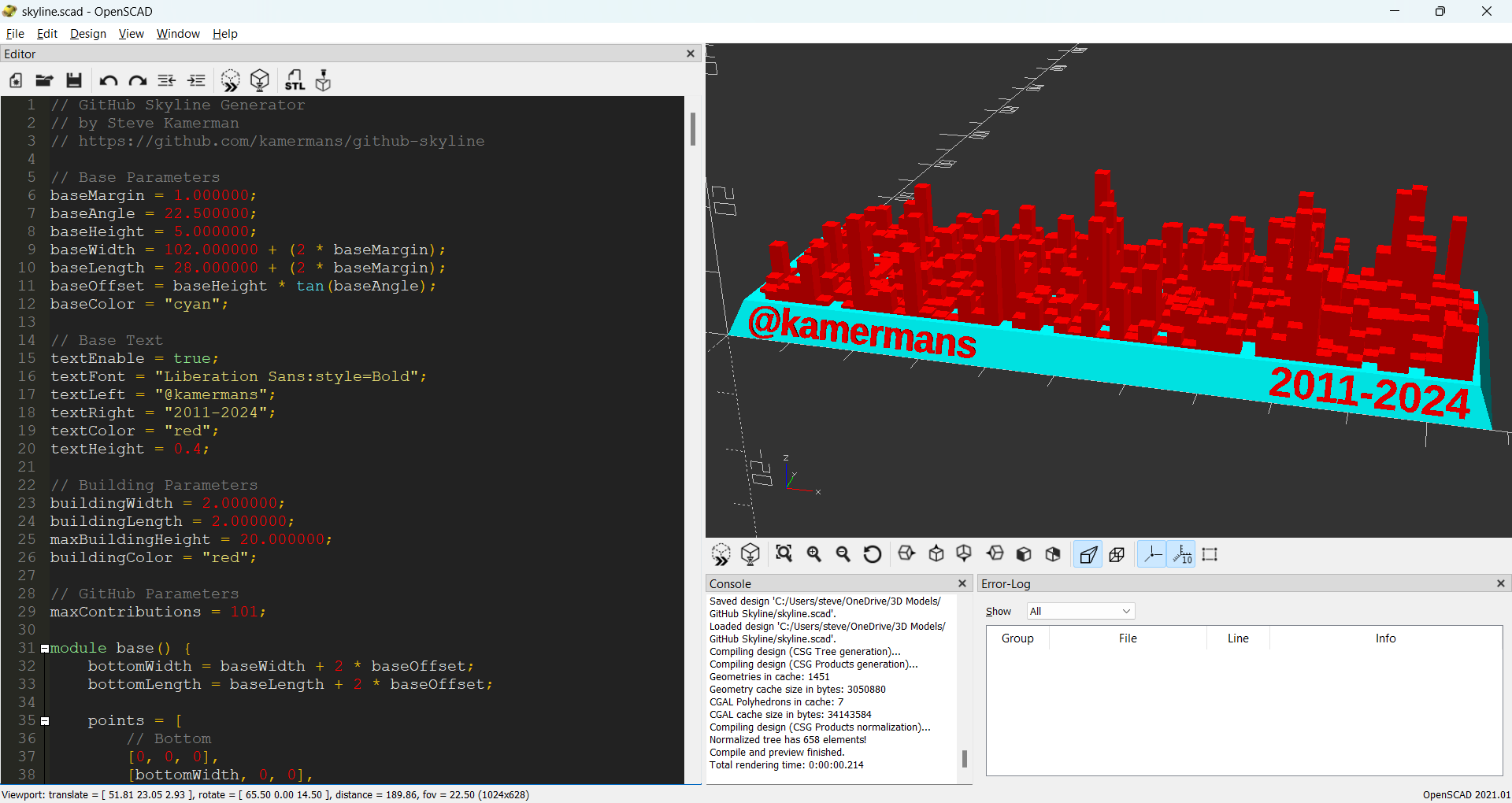Send the design to the 3D printer
1512x803 pixels.
323,80
